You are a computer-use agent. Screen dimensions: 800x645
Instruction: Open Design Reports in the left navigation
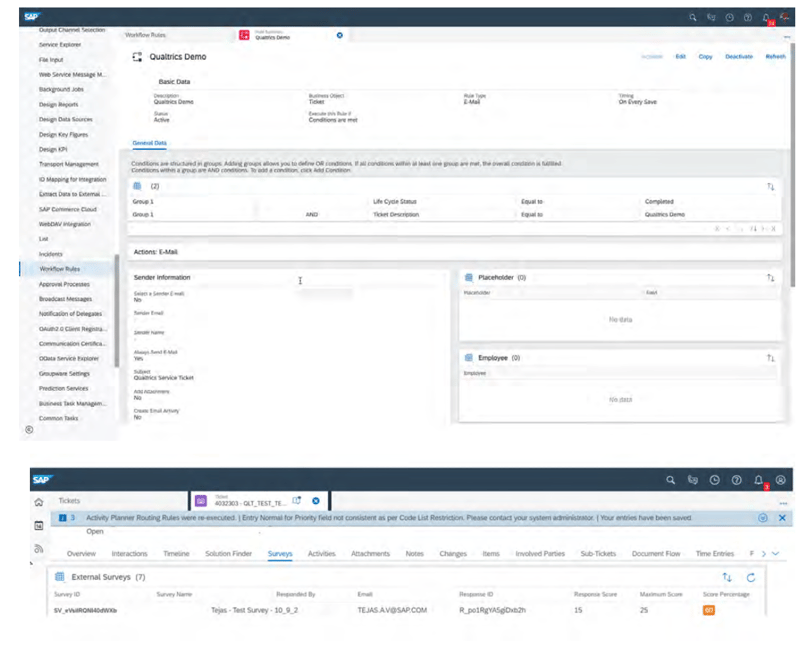(x=59, y=105)
